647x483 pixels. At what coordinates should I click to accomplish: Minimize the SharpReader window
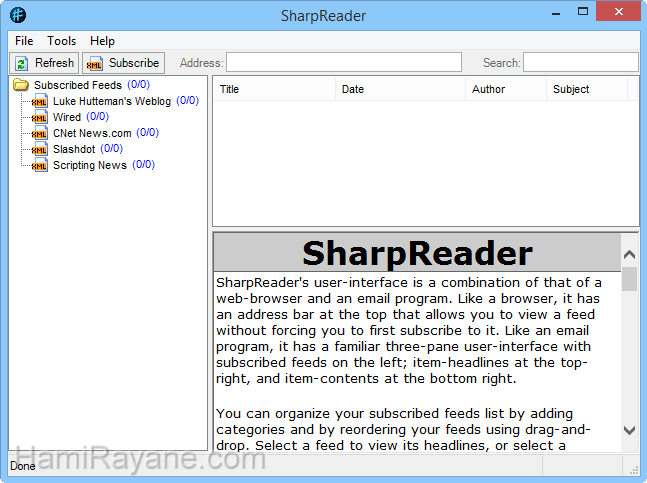[556, 14]
